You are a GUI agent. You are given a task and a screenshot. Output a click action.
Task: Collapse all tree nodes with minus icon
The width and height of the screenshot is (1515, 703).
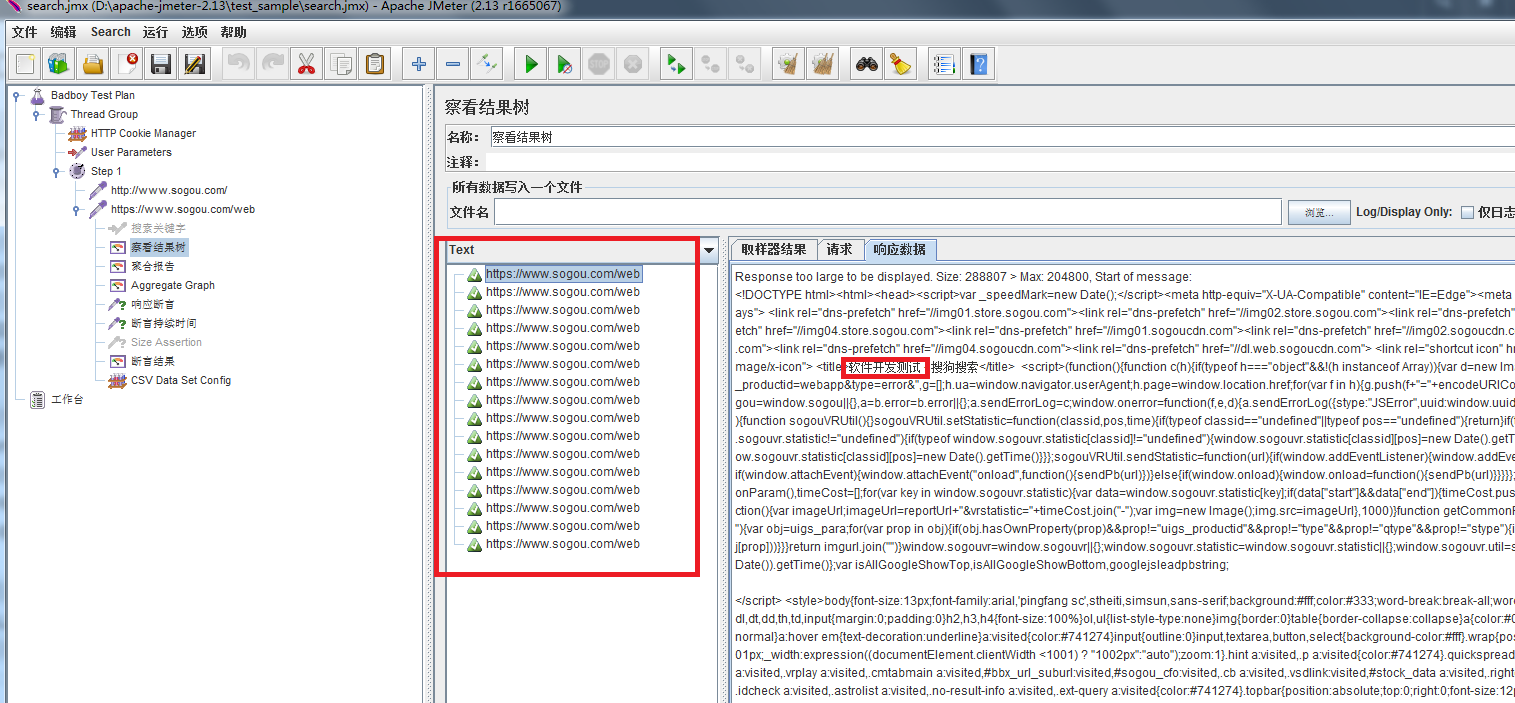coord(453,65)
